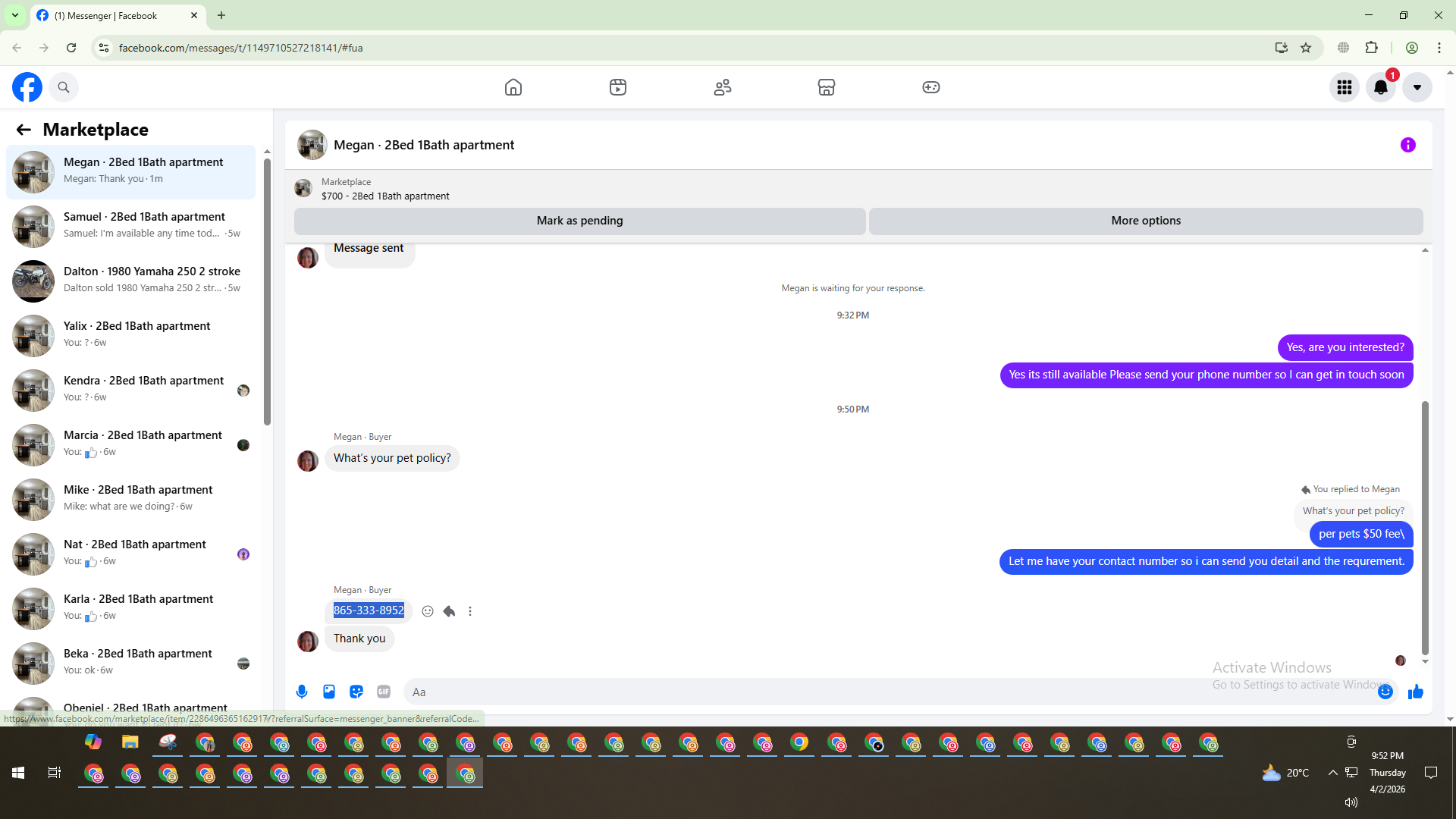Open the taskbar volume control
This screenshot has width=1456, height=819.
pyautogui.click(x=1351, y=802)
